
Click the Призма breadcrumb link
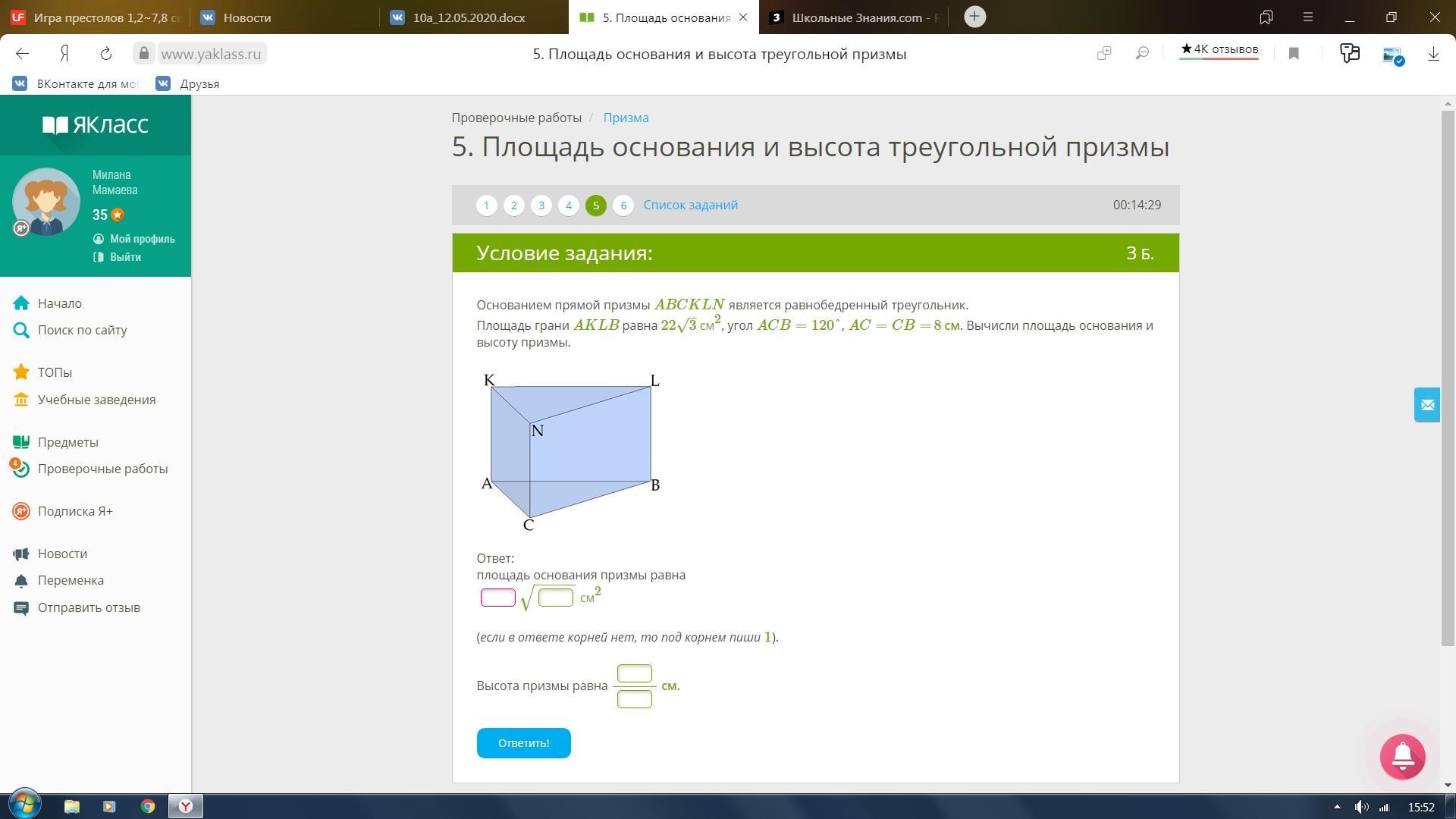coord(626,118)
